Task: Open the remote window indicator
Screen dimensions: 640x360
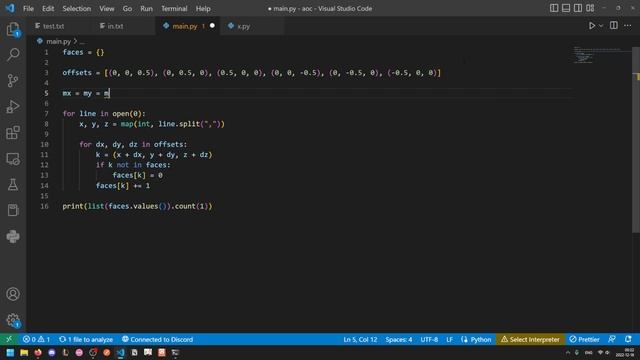Action: click(x=9, y=339)
